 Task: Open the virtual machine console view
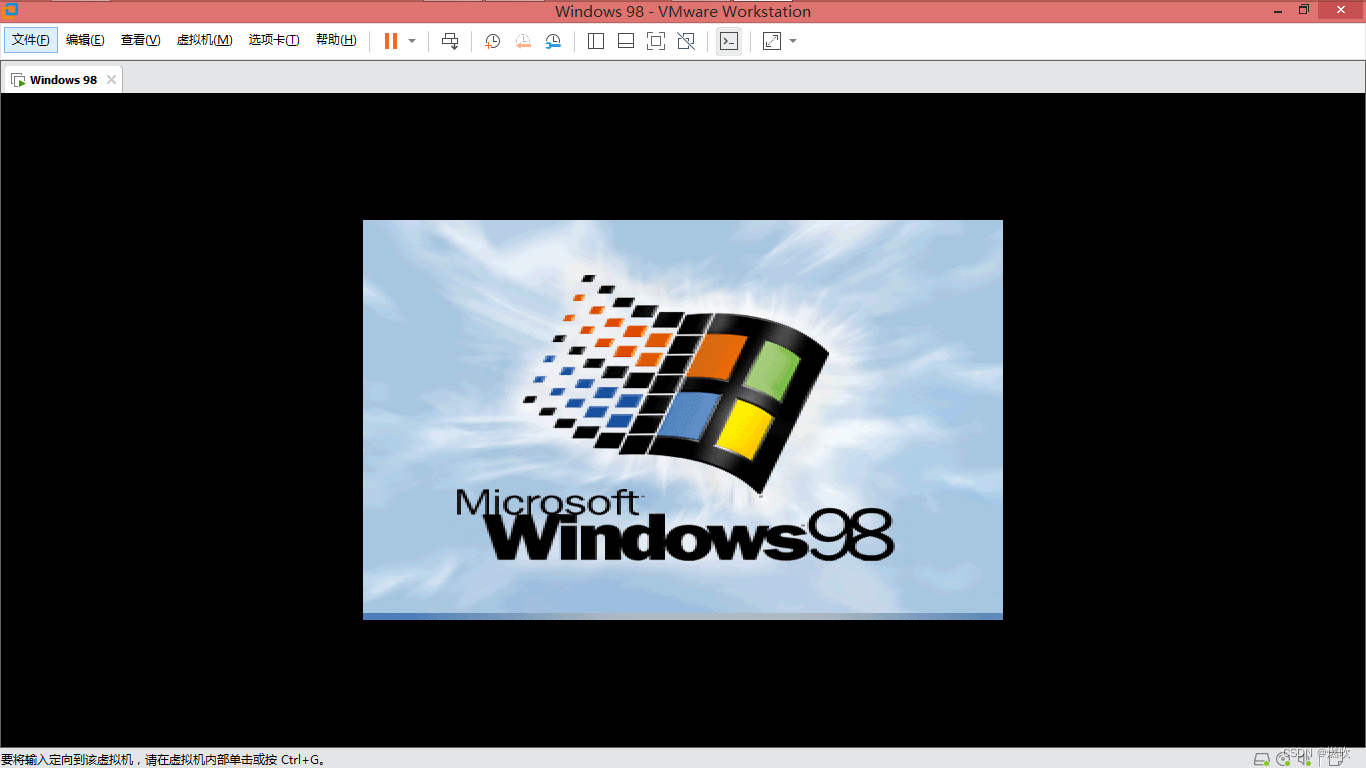pos(728,41)
